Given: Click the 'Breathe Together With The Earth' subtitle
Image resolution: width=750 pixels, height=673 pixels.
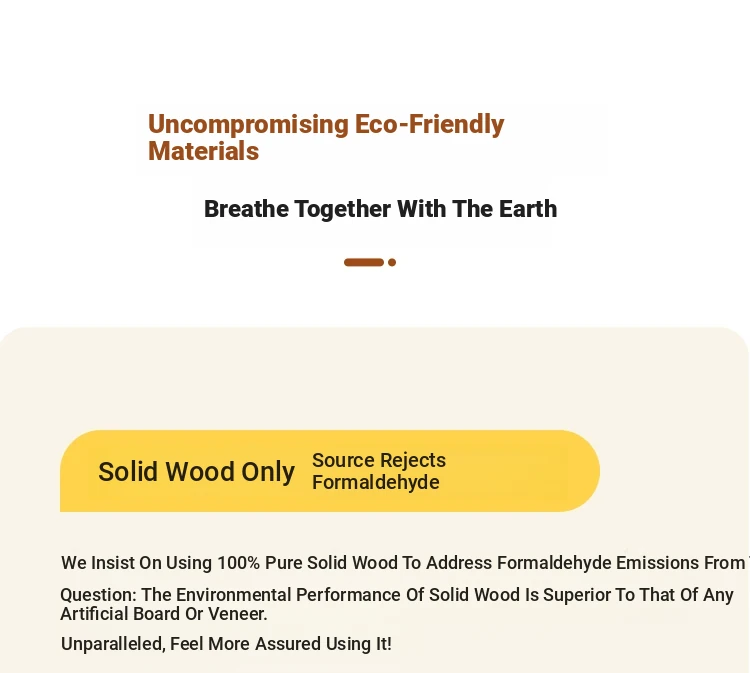Looking at the screenshot, I should (x=381, y=209).
